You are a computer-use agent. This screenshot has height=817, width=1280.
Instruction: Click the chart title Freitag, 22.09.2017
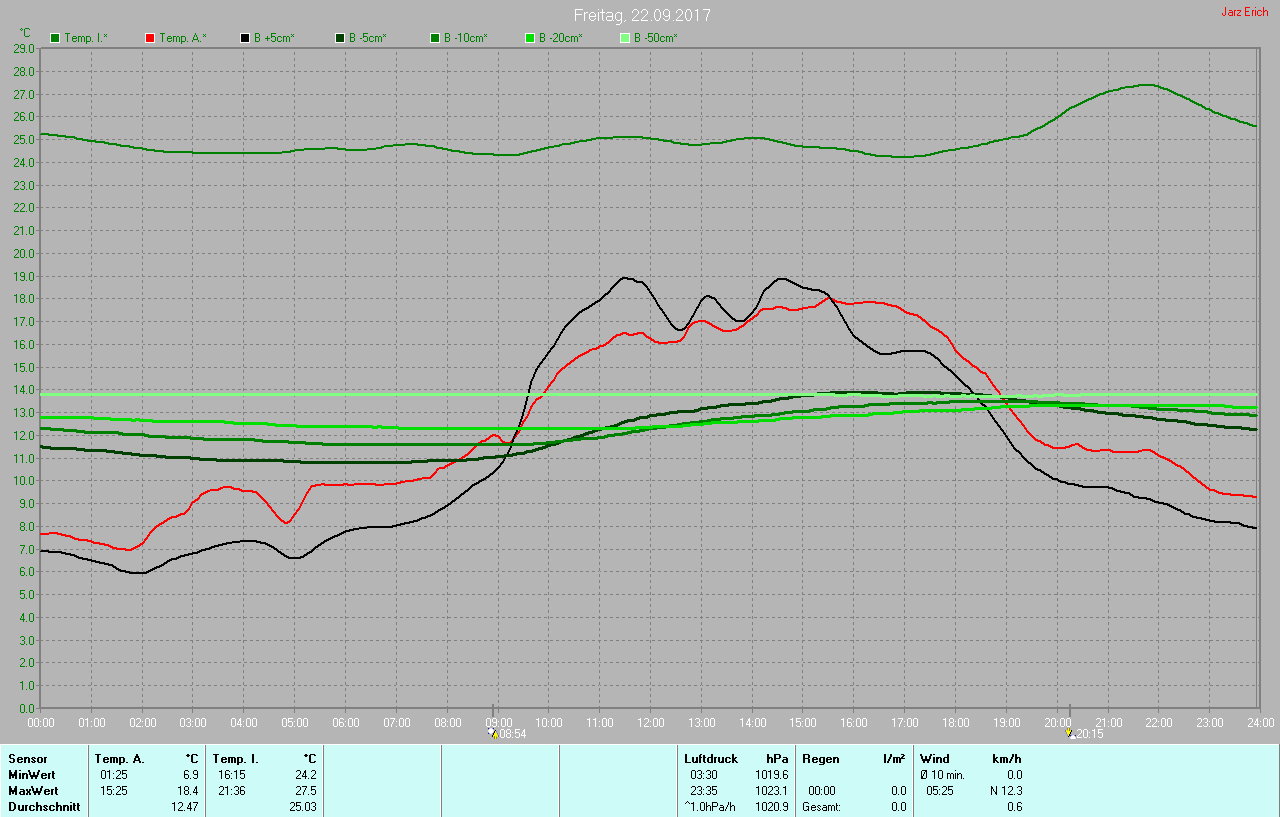(643, 15)
